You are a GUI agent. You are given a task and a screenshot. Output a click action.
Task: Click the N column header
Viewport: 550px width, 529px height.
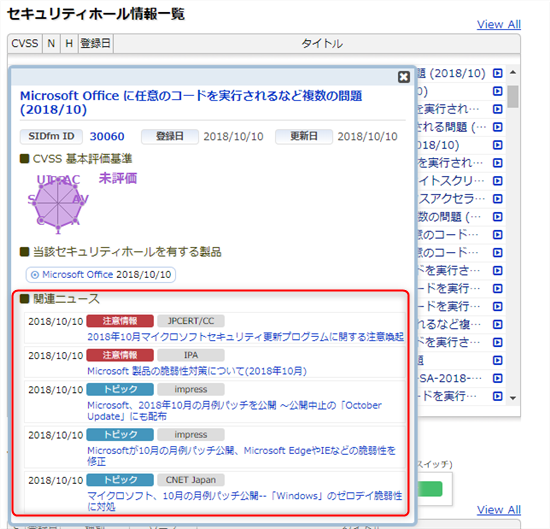point(51,43)
